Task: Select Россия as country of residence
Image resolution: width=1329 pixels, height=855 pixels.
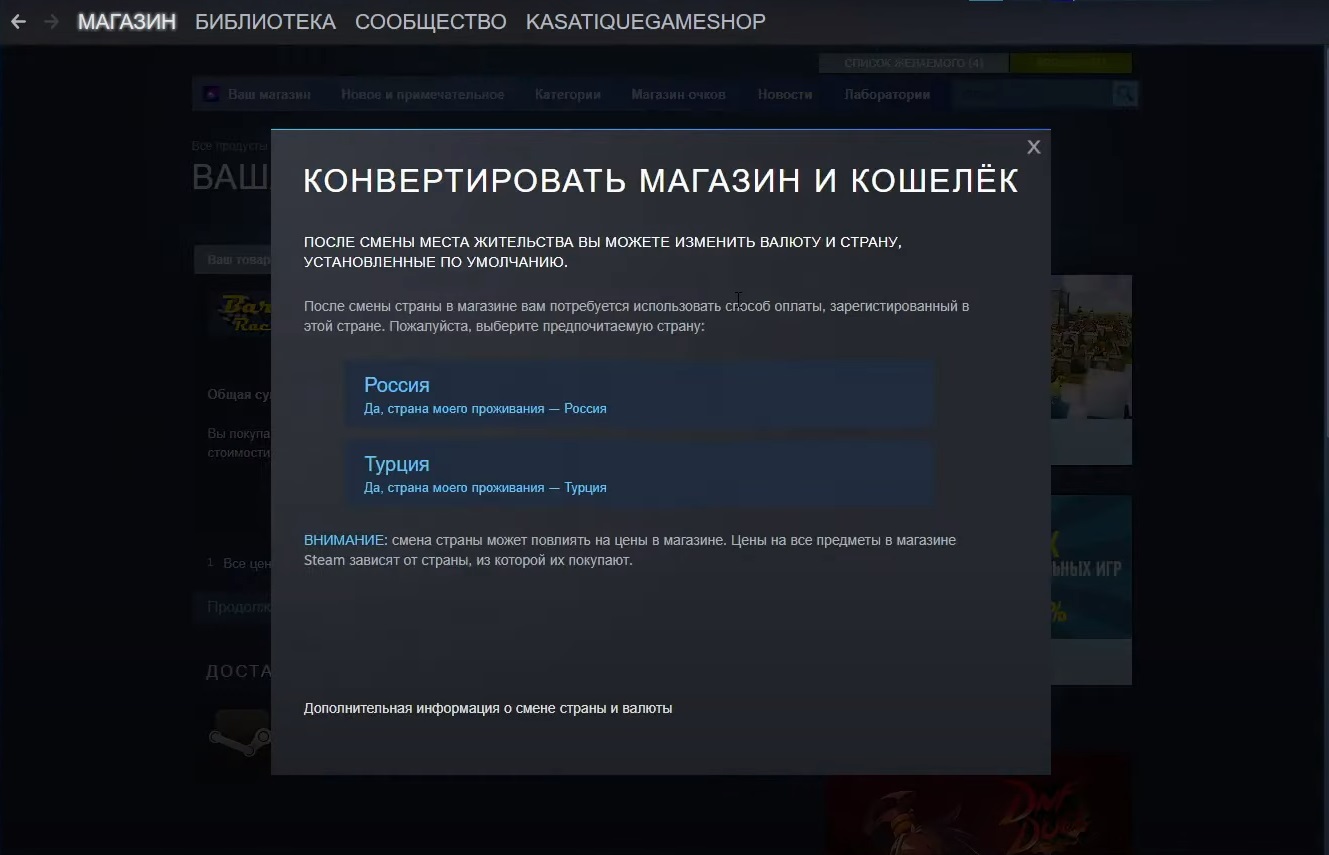Action: (639, 394)
